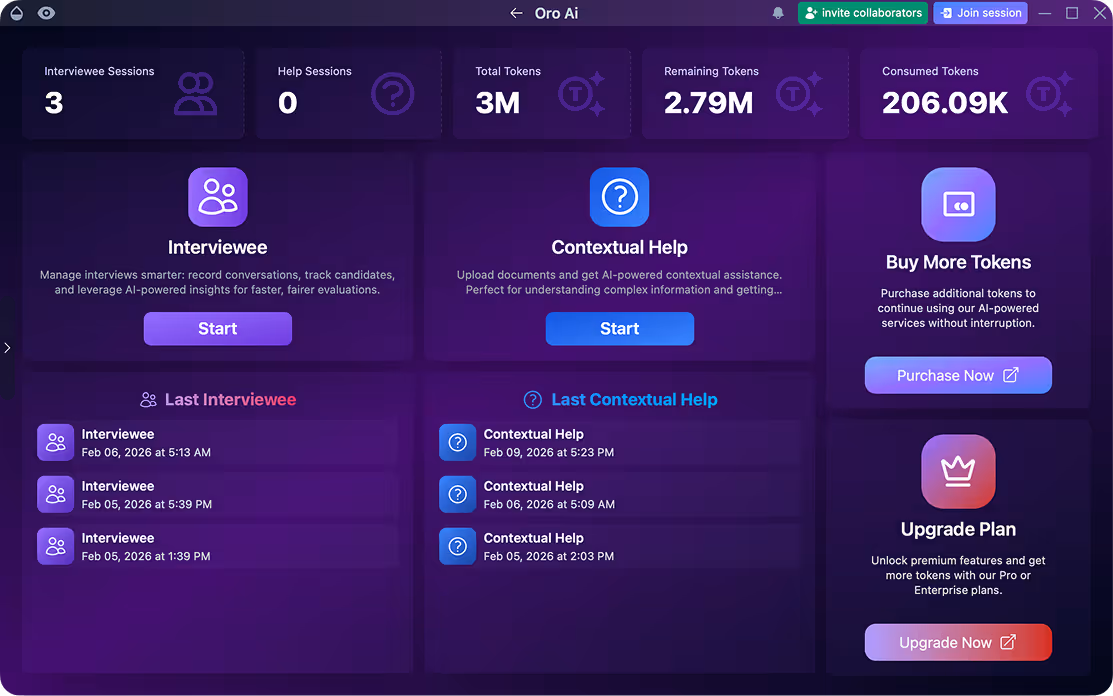Click the Consumed Tokens coin icon

[x=1049, y=94]
